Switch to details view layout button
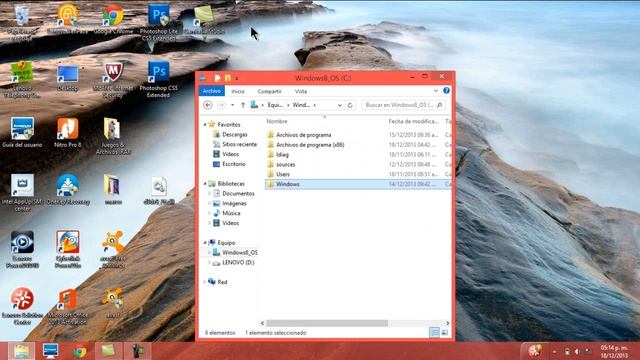The width and height of the screenshot is (640, 360). pos(435,333)
